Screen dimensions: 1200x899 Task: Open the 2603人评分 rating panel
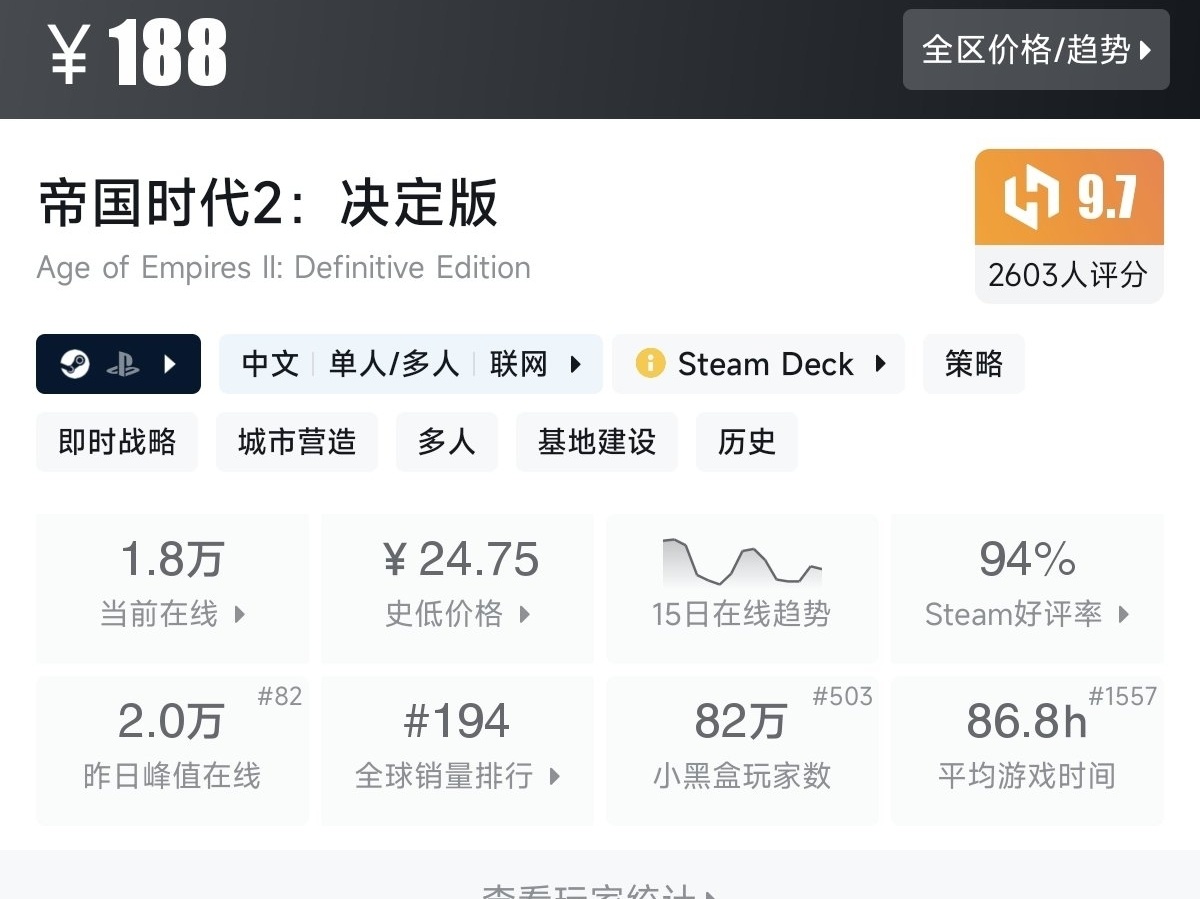1068,274
